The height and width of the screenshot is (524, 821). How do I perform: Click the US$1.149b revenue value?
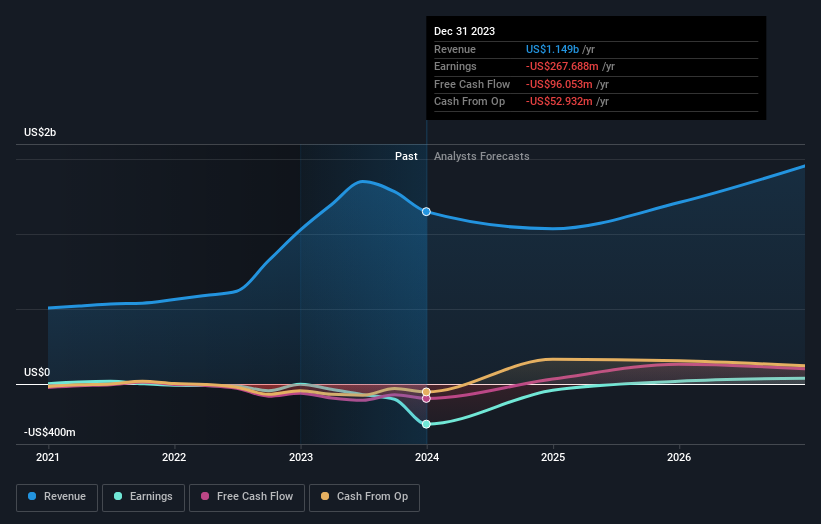click(x=552, y=49)
